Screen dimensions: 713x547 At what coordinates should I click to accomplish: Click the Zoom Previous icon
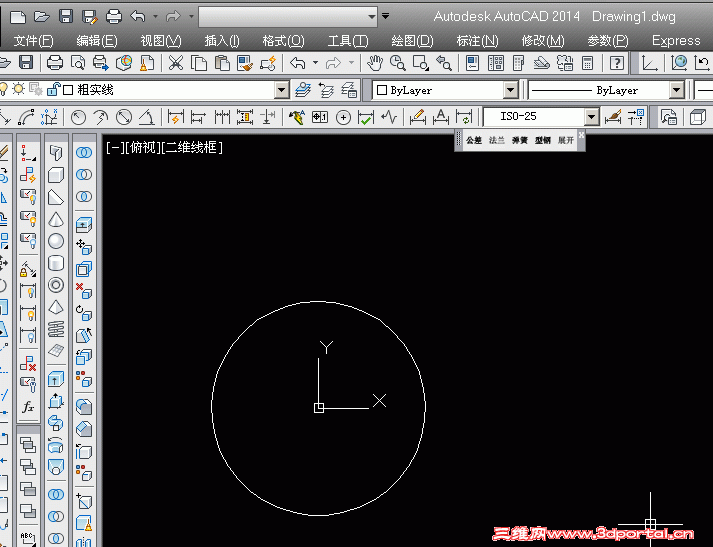444,63
